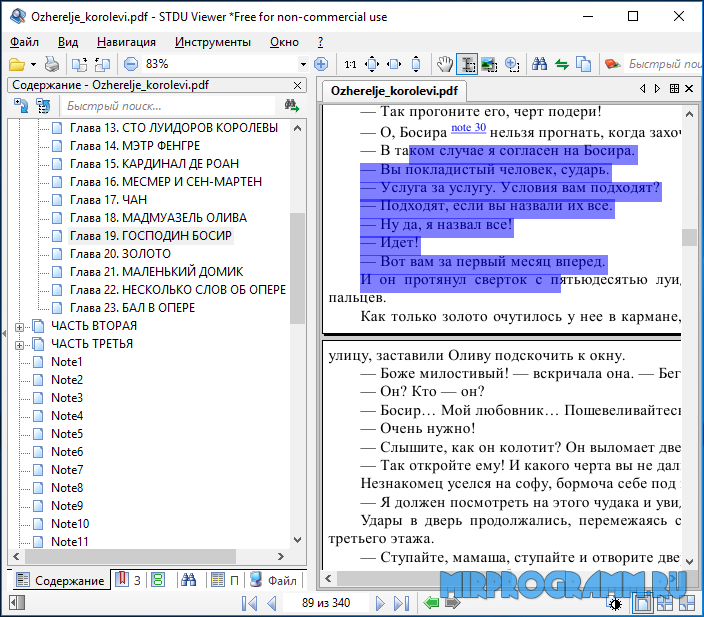Click the 89 из 340 page number field
The width and height of the screenshot is (704, 617).
pyautogui.click(x=326, y=603)
